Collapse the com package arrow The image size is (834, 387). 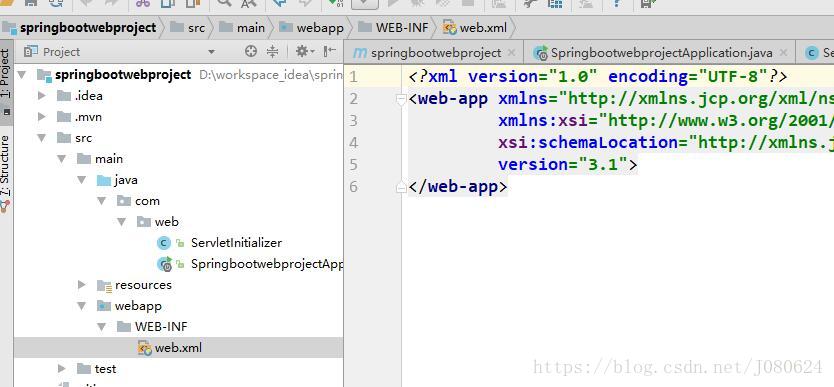click(x=102, y=201)
